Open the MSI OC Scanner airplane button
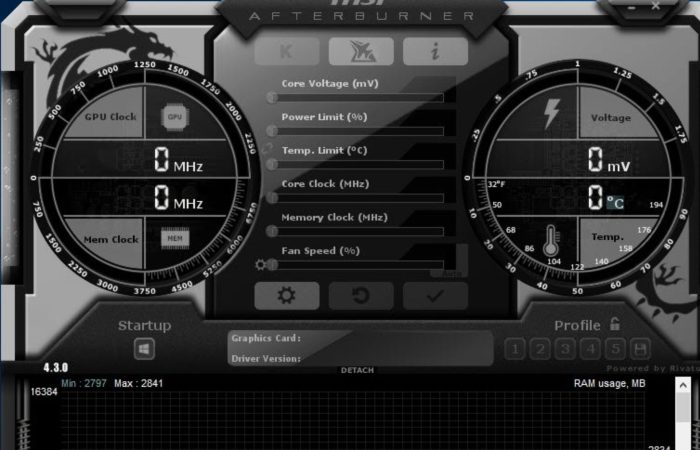700x450 pixels. click(361, 51)
